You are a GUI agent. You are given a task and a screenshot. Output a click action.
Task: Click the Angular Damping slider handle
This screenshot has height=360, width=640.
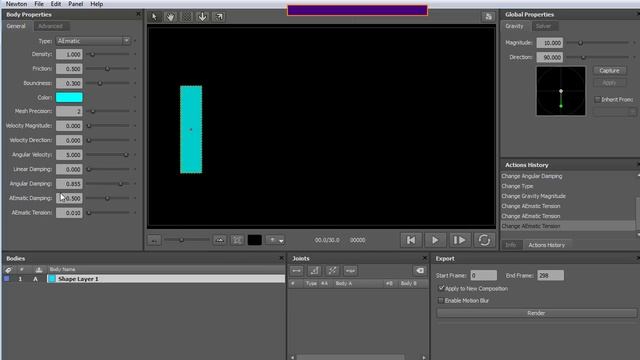point(121,184)
